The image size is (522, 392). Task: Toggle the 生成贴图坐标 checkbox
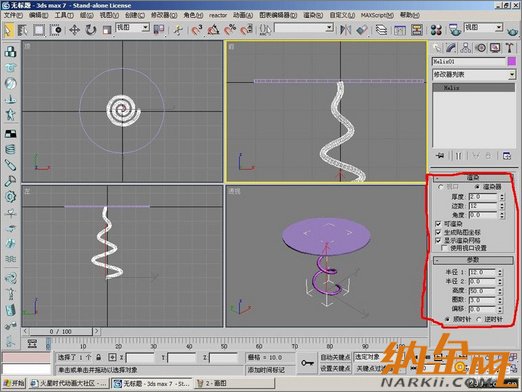pos(438,232)
